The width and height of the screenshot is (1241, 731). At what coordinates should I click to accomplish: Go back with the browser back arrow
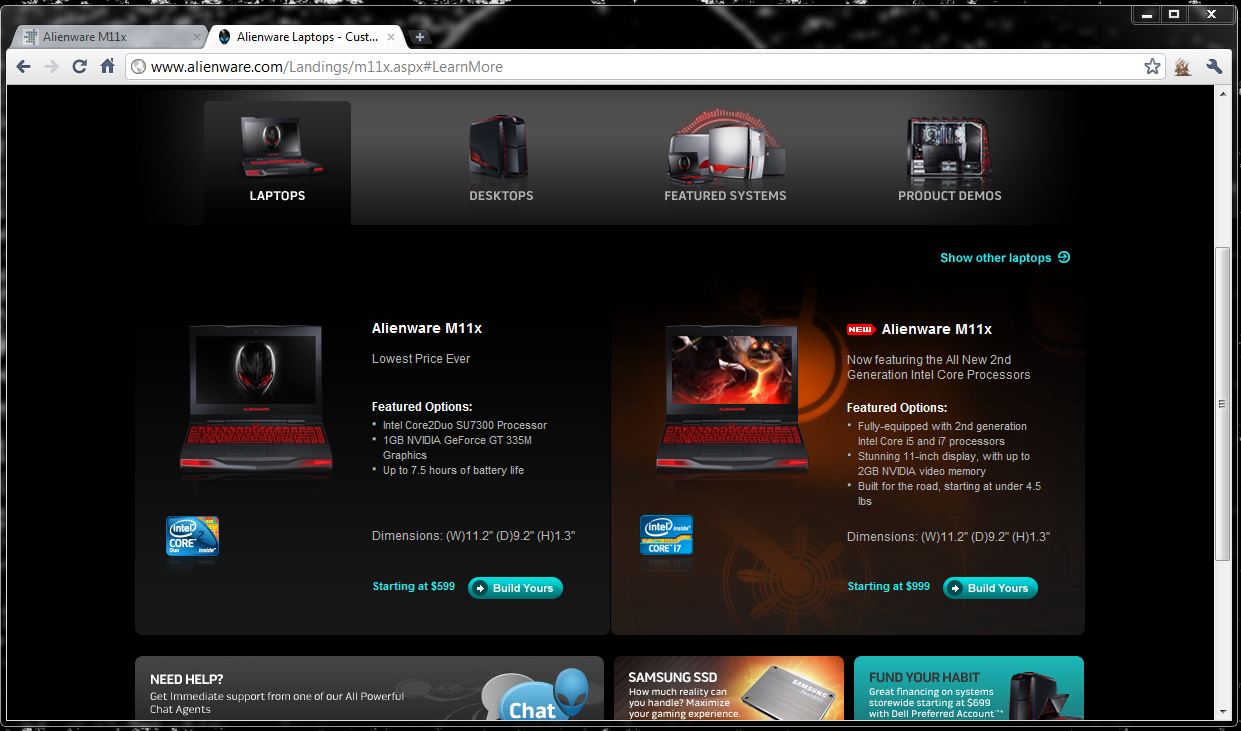pyautogui.click(x=24, y=67)
